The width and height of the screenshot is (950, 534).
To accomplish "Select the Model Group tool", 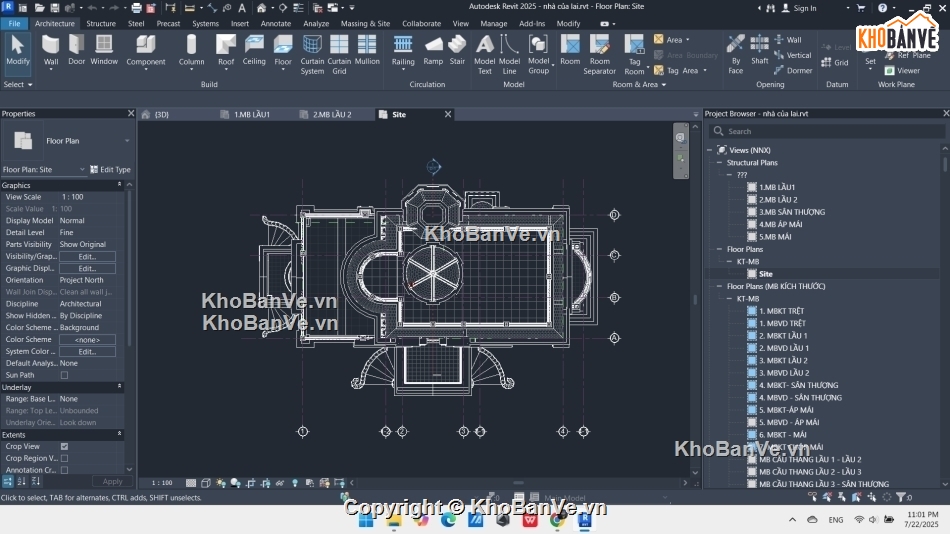I will [x=539, y=55].
